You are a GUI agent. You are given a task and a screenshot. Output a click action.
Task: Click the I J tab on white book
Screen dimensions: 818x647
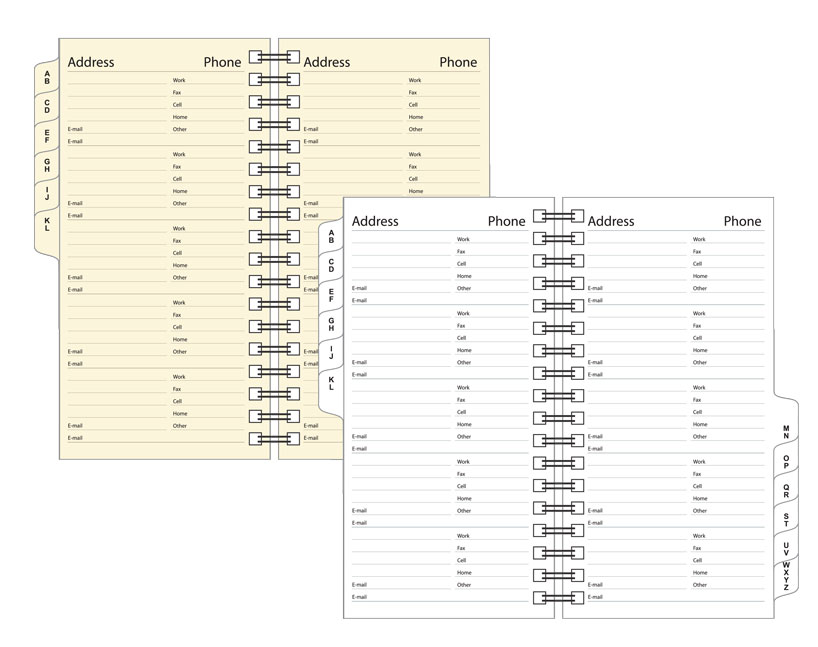point(331,352)
